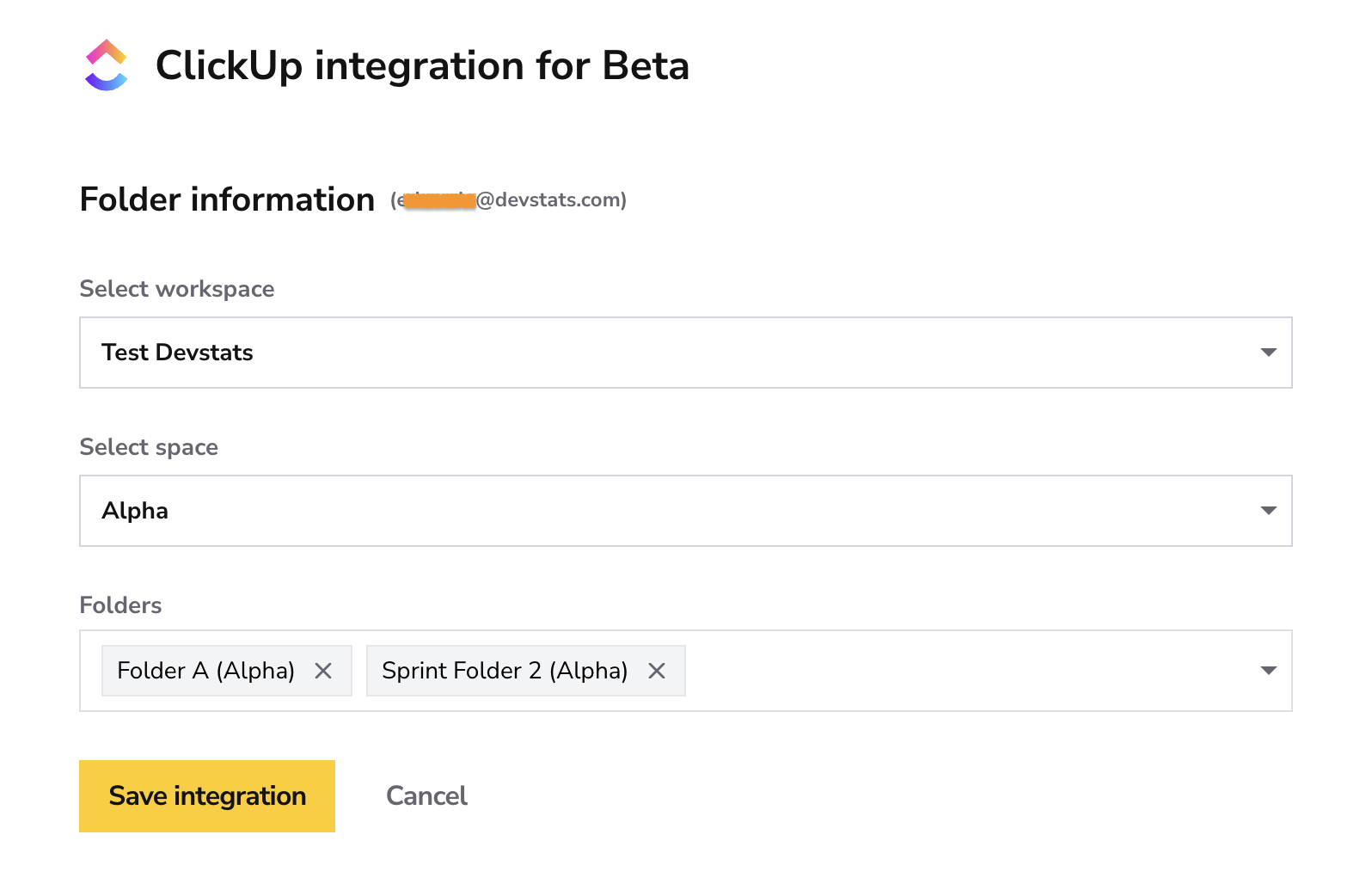Remove Sprint Folder 2 (Alpha) tag
1372x896 pixels.
pyautogui.click(x=657, y=671)
